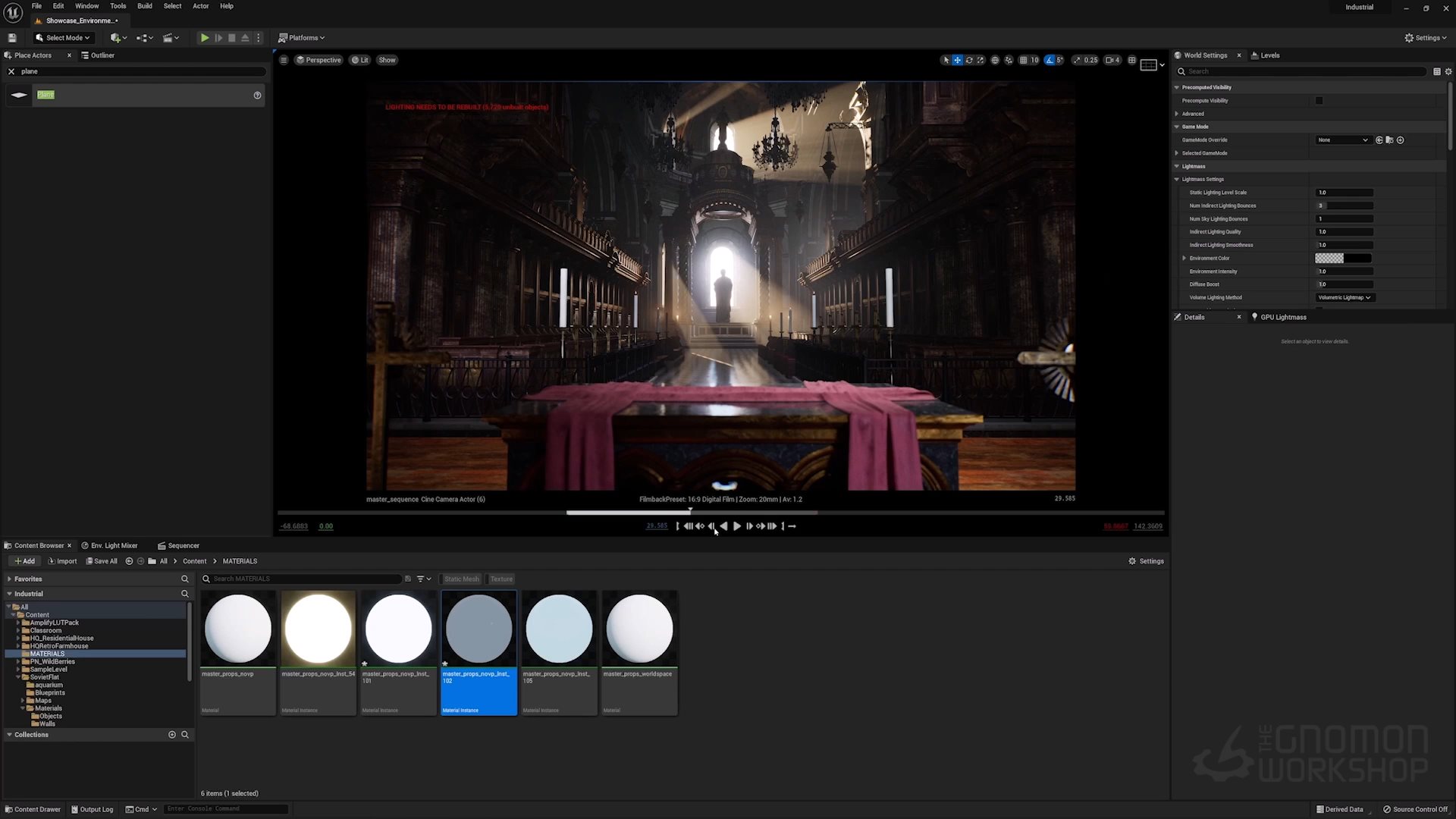
Task: Click the Import button in Content Browser
Action: click(x=62, y=560)
